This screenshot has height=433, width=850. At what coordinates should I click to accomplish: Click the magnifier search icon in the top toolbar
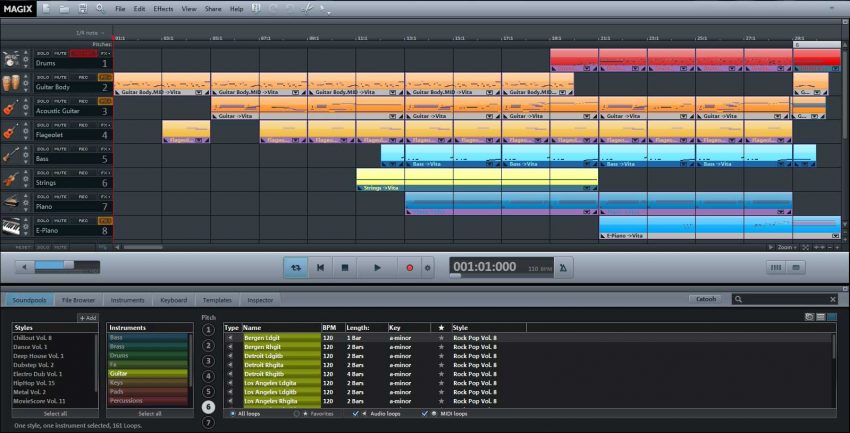pyautogui.click(x=100, y=8)
